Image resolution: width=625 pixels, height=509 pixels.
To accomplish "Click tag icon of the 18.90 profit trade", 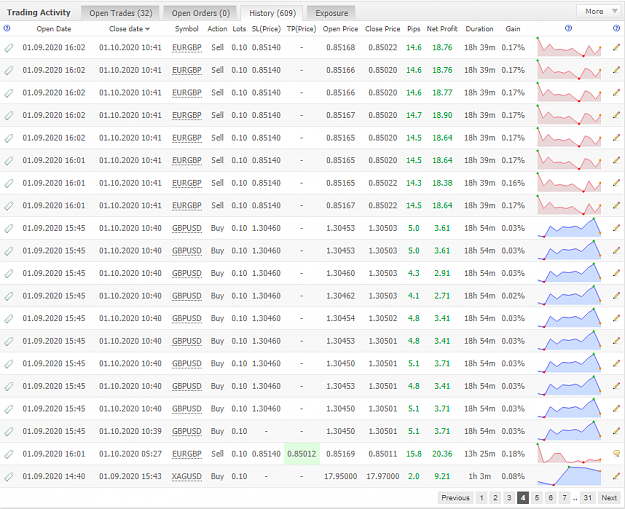I will click(x=8, y=116).
